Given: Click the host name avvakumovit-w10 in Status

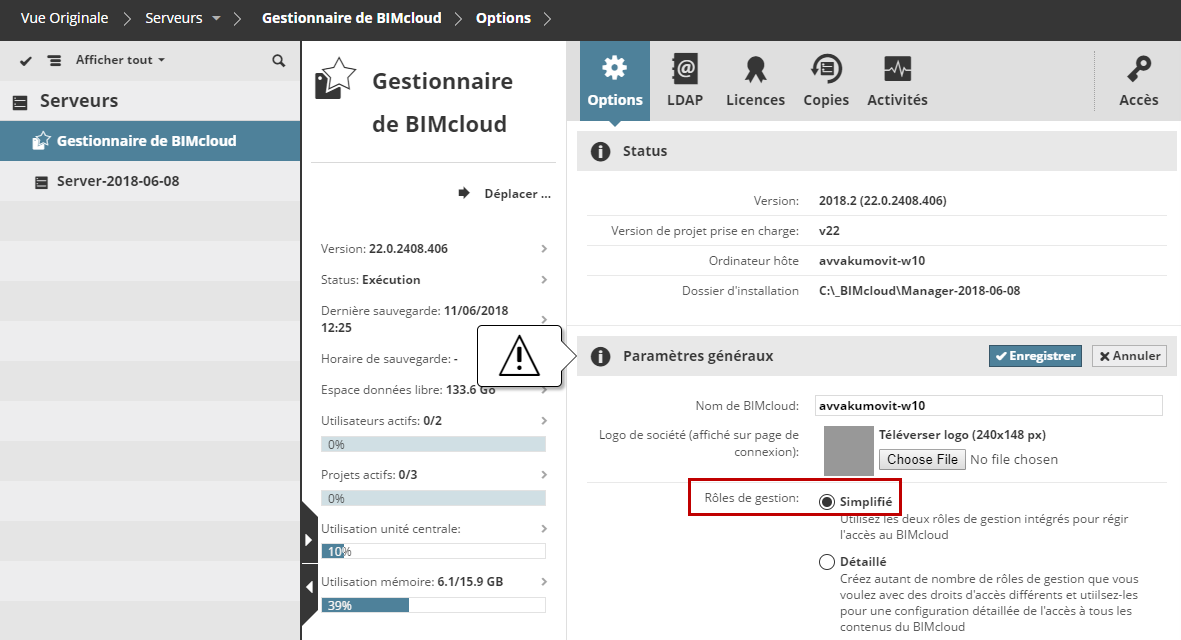Looking at the screenshot, I should [872, 261].
